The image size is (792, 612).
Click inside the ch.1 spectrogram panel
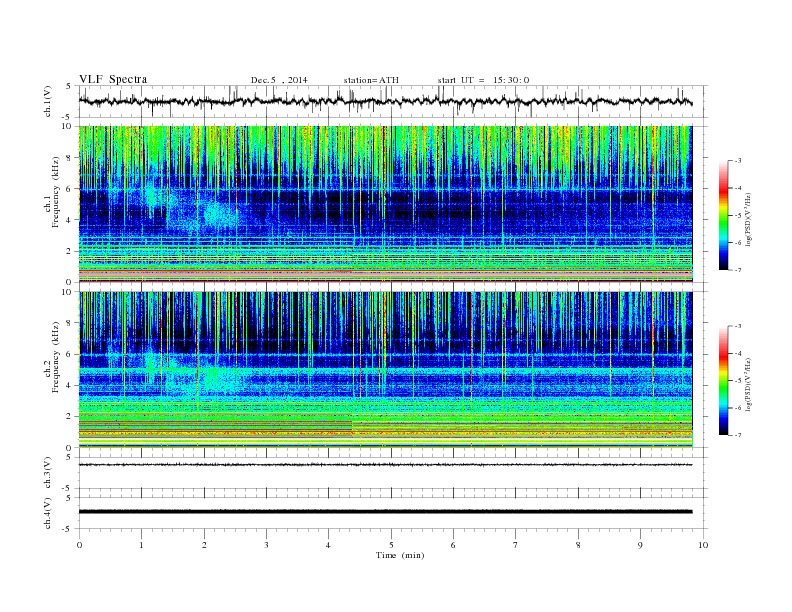tap(385, 204)
